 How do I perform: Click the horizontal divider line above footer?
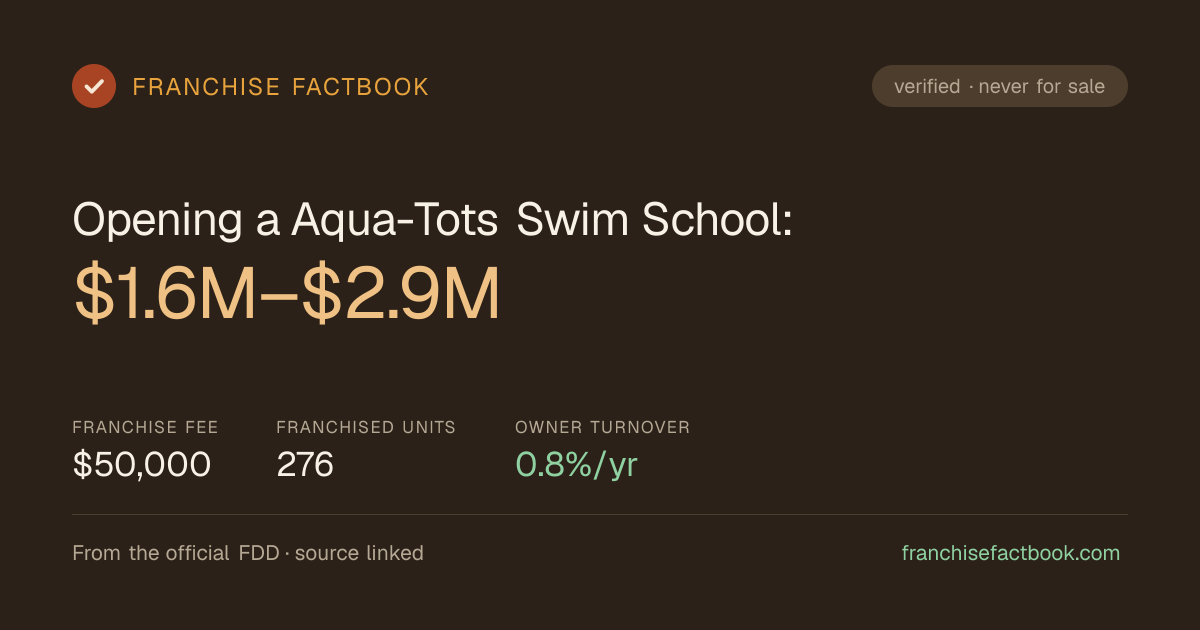pos(600,514)
